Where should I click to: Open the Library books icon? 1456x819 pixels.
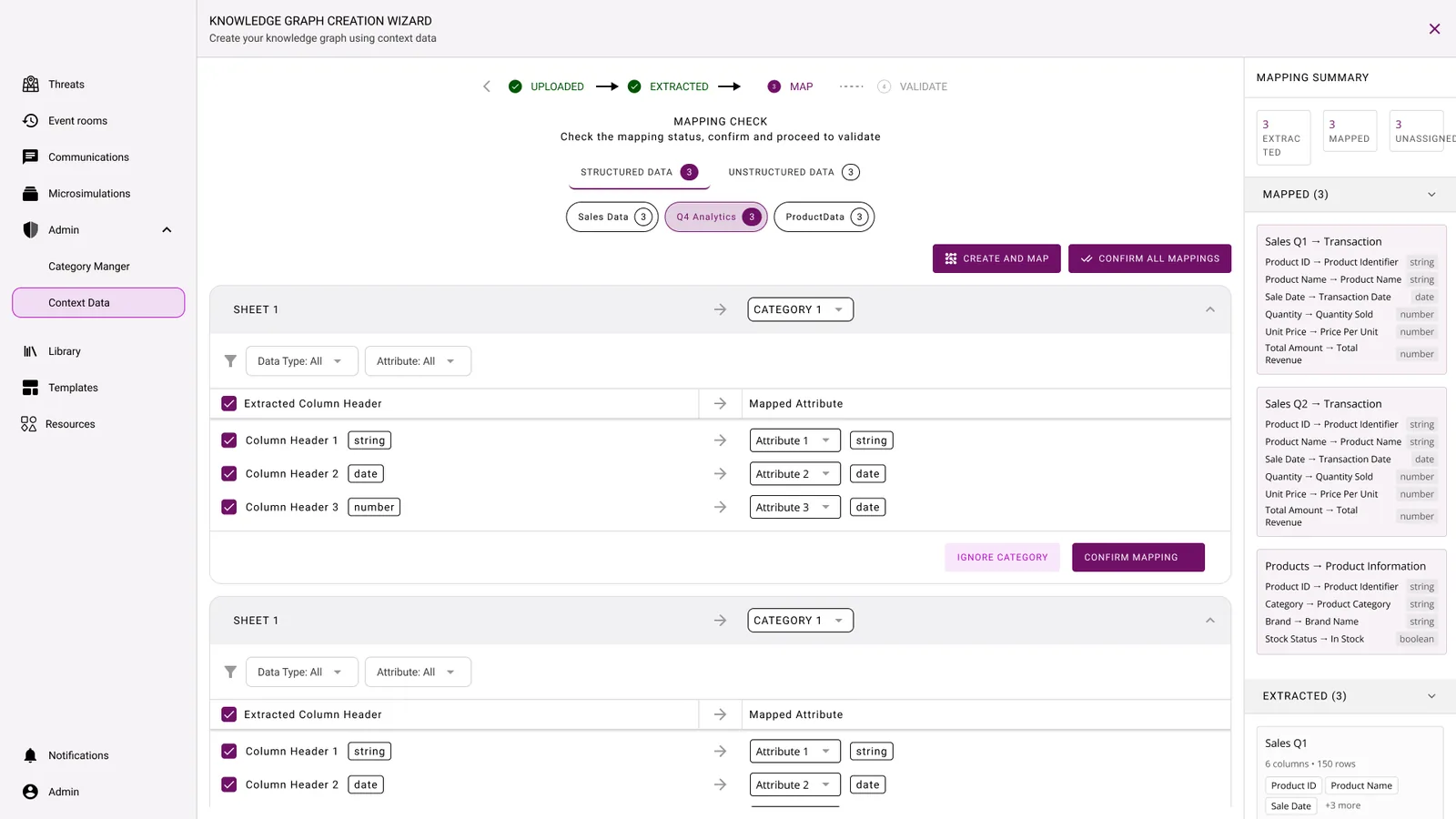click(31, 351)
